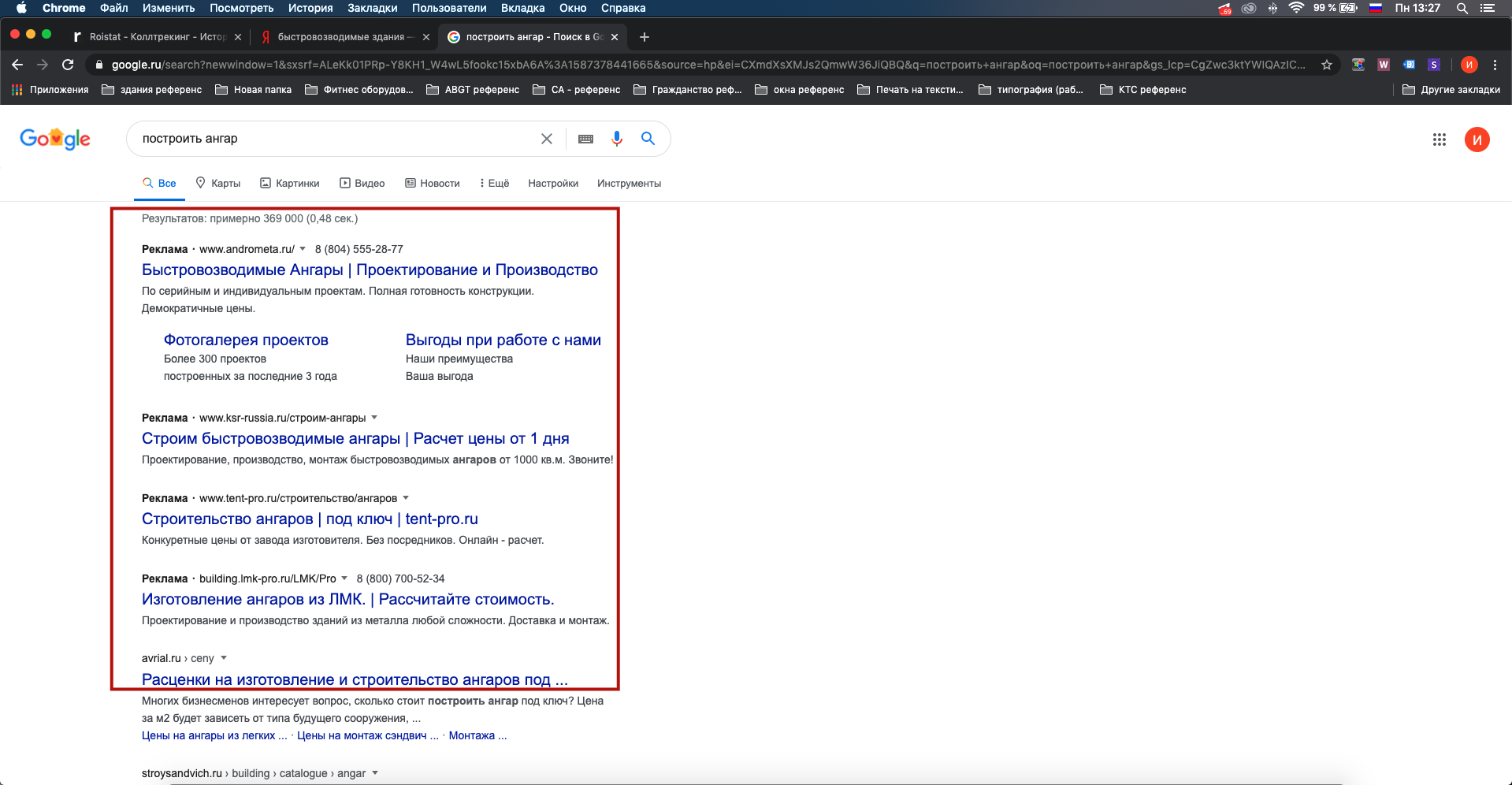Open the Вкладка menu in menu bar
The width and height of the screenshot is (1512, 785).
pos(522,8)
